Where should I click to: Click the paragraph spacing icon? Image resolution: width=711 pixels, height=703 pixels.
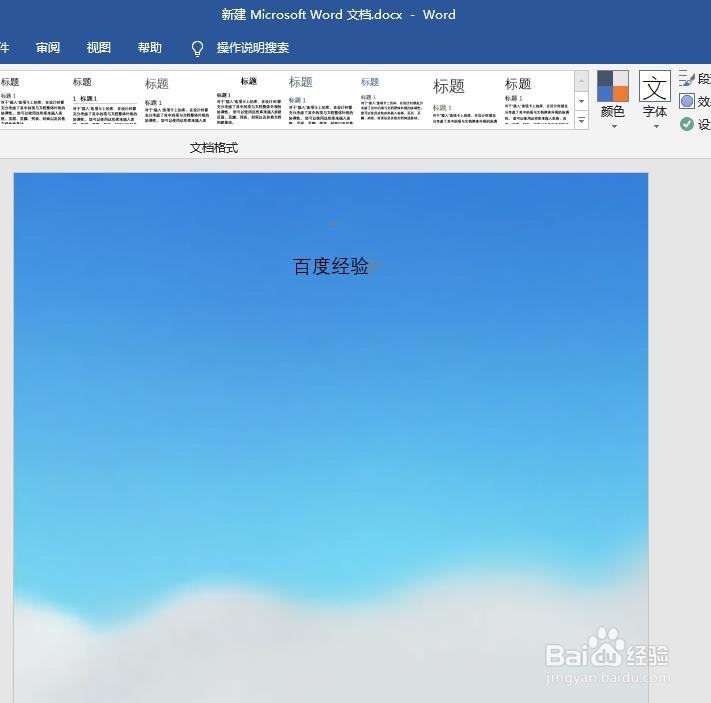[x=687, y=78]
